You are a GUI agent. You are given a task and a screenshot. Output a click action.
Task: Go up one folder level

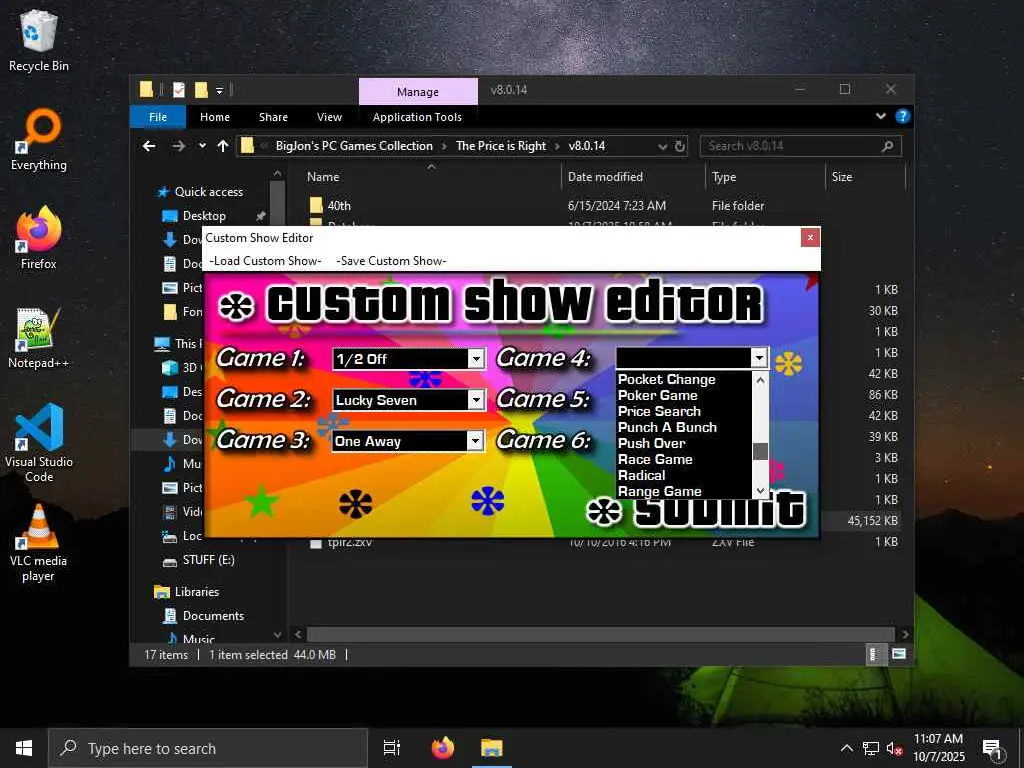[223, 146]
